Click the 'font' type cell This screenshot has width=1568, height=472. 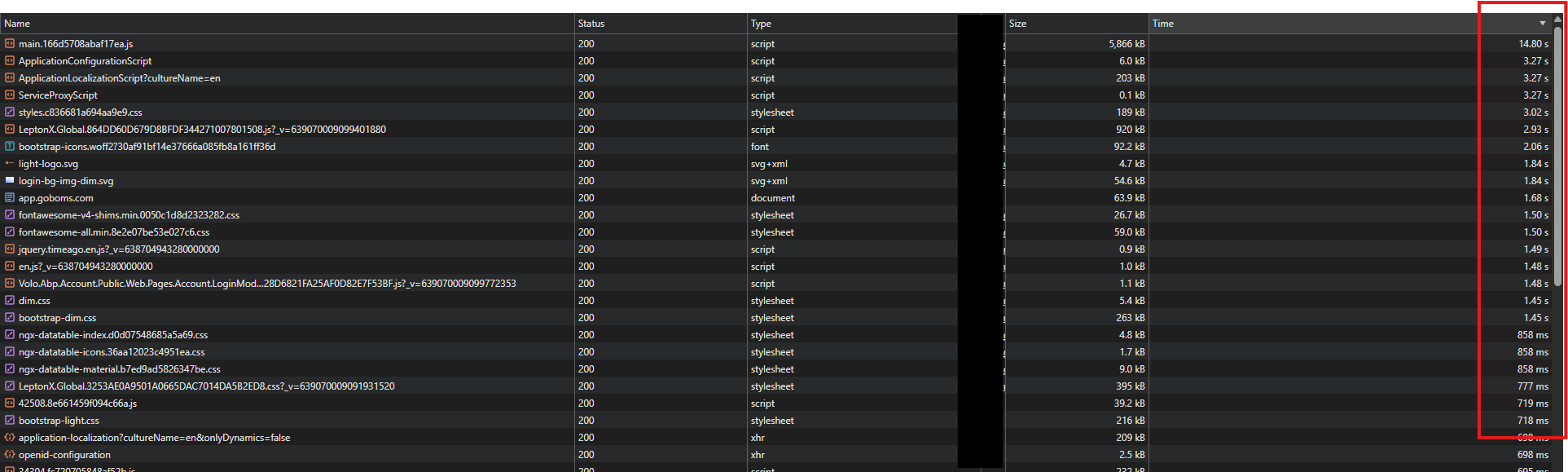click(x=759, y=146)
